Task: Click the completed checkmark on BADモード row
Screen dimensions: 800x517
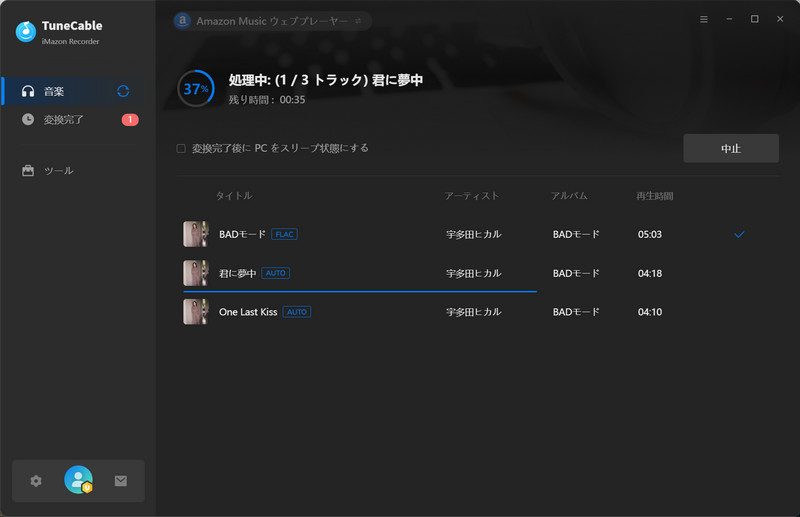Action: pyautogui.click(x=739, y=234)
